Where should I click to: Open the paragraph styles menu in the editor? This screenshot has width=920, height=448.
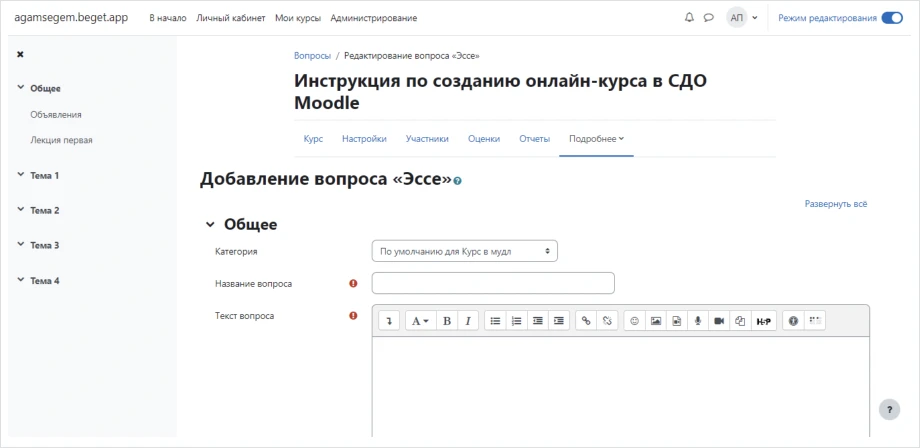[x=420, y=321]
